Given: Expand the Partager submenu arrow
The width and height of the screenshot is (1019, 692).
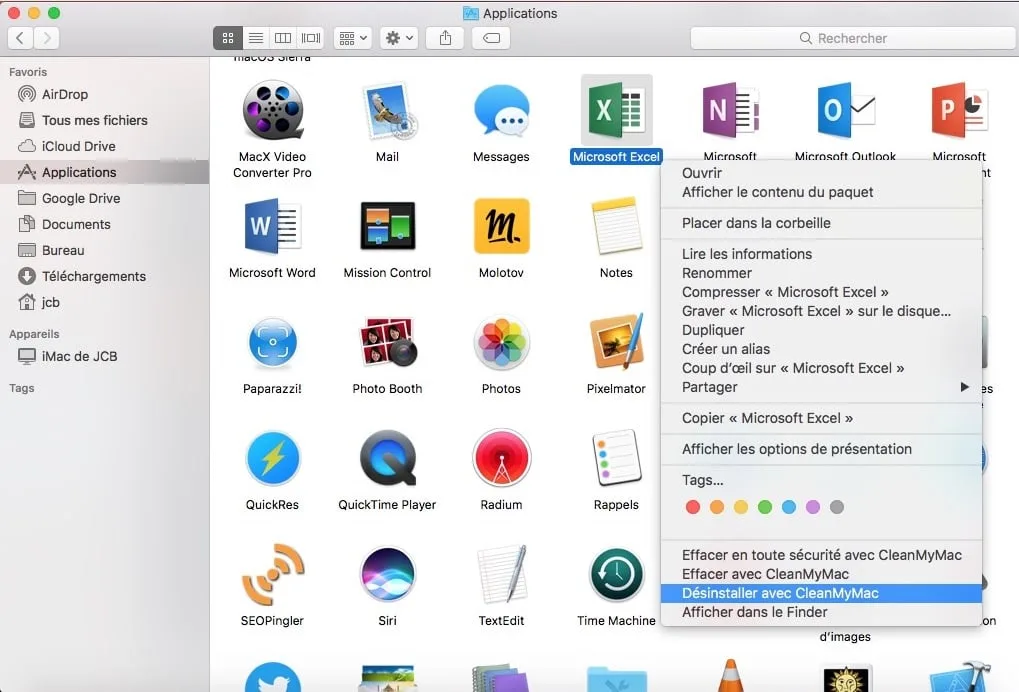Looking at the screenshot, I should point(964,387).
